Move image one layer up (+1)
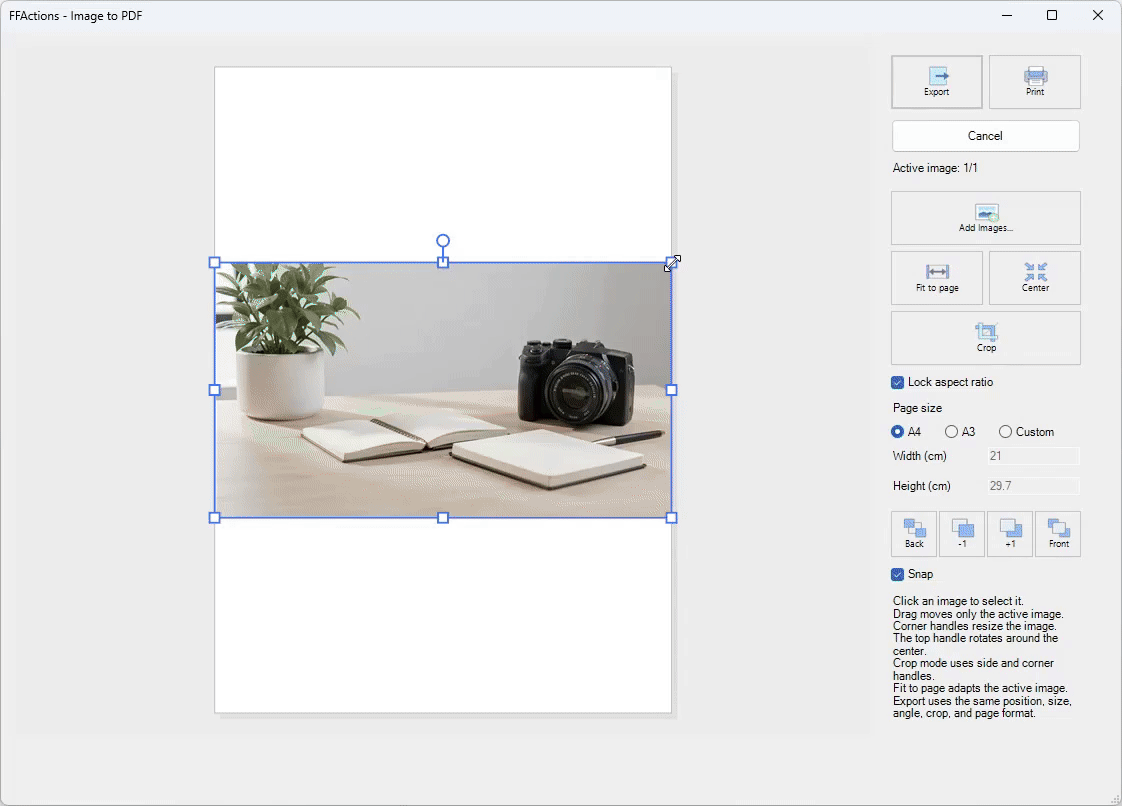Image resolution: width=1122 pixels, height=806 pixels. [1010, 534]
